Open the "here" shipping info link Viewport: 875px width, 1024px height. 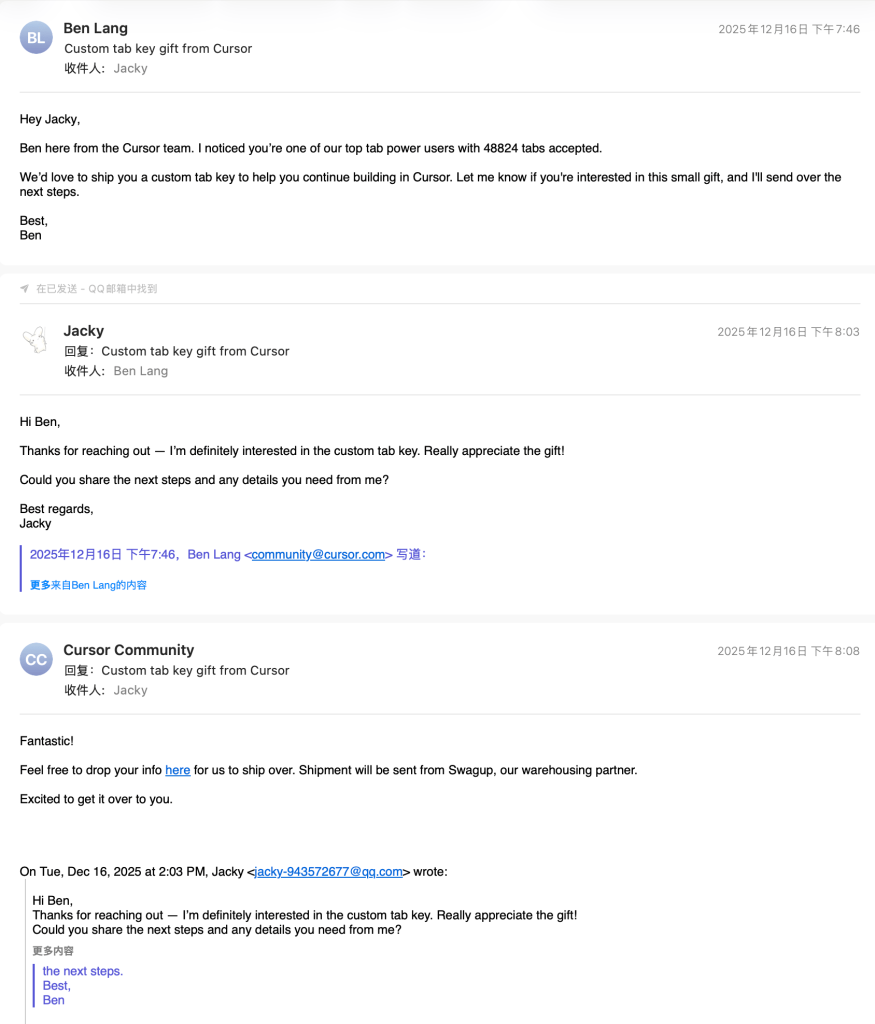[177, 770]
